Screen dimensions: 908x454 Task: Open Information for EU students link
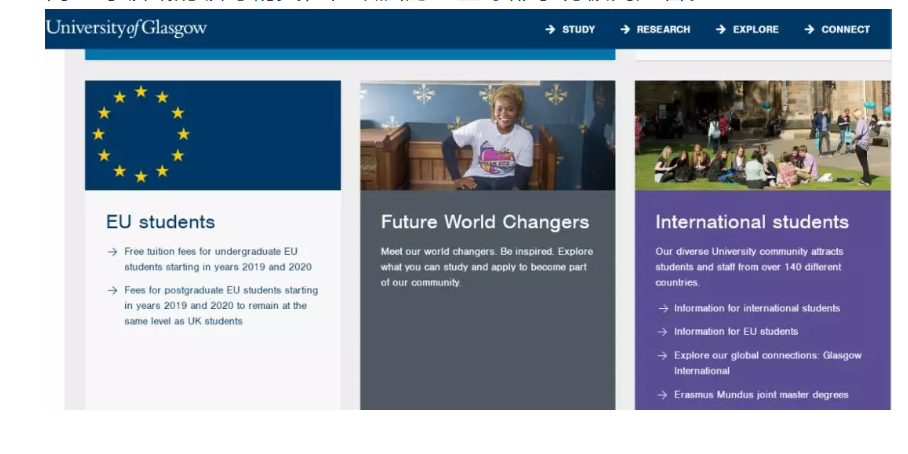coord(735,331)
